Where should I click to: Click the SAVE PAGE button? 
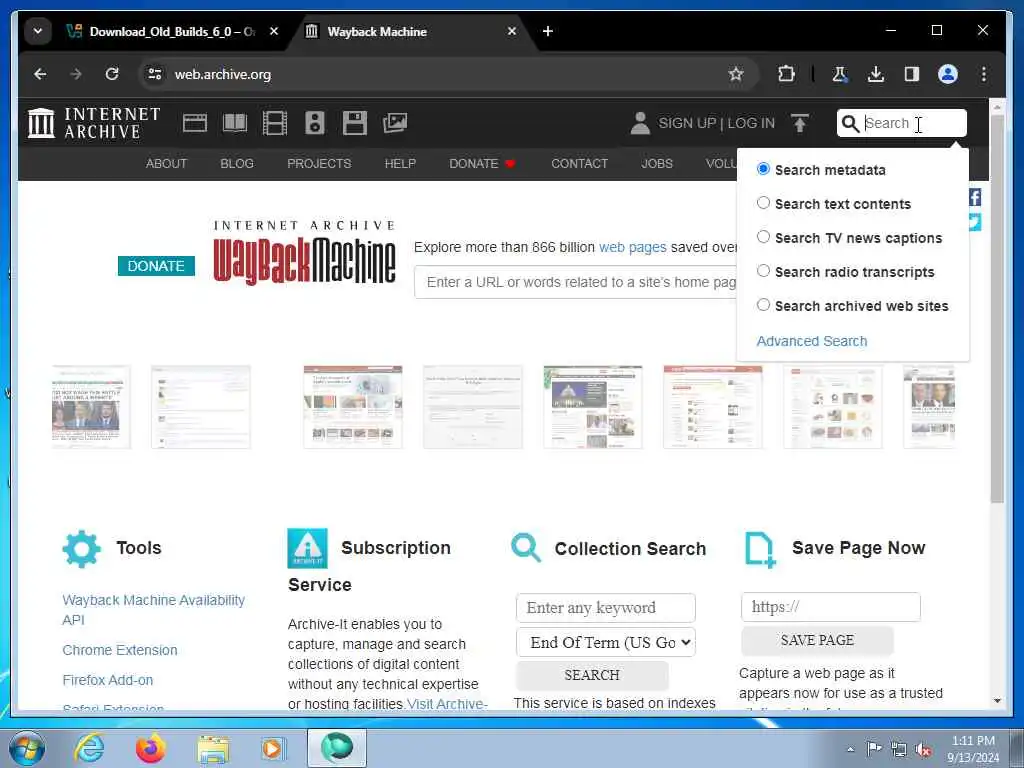pyautogui.click(x=817, y=641)
